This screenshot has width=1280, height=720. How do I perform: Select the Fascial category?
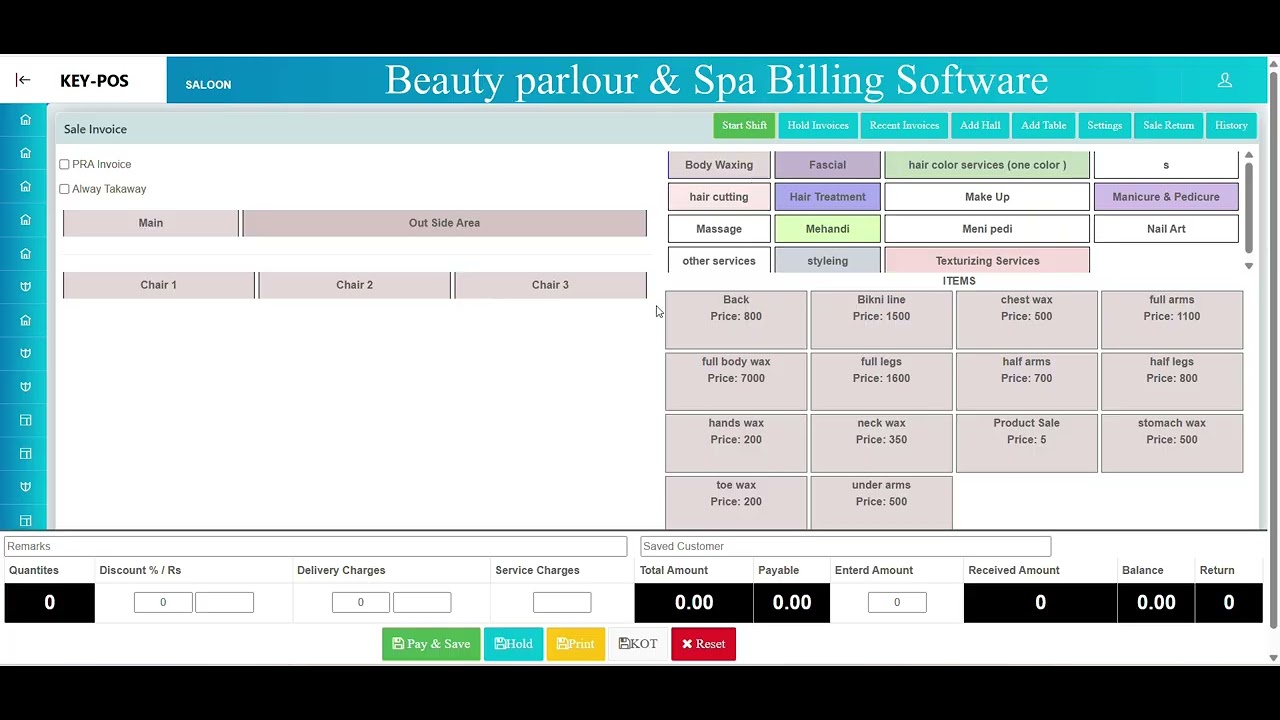(x=827, y=165)
